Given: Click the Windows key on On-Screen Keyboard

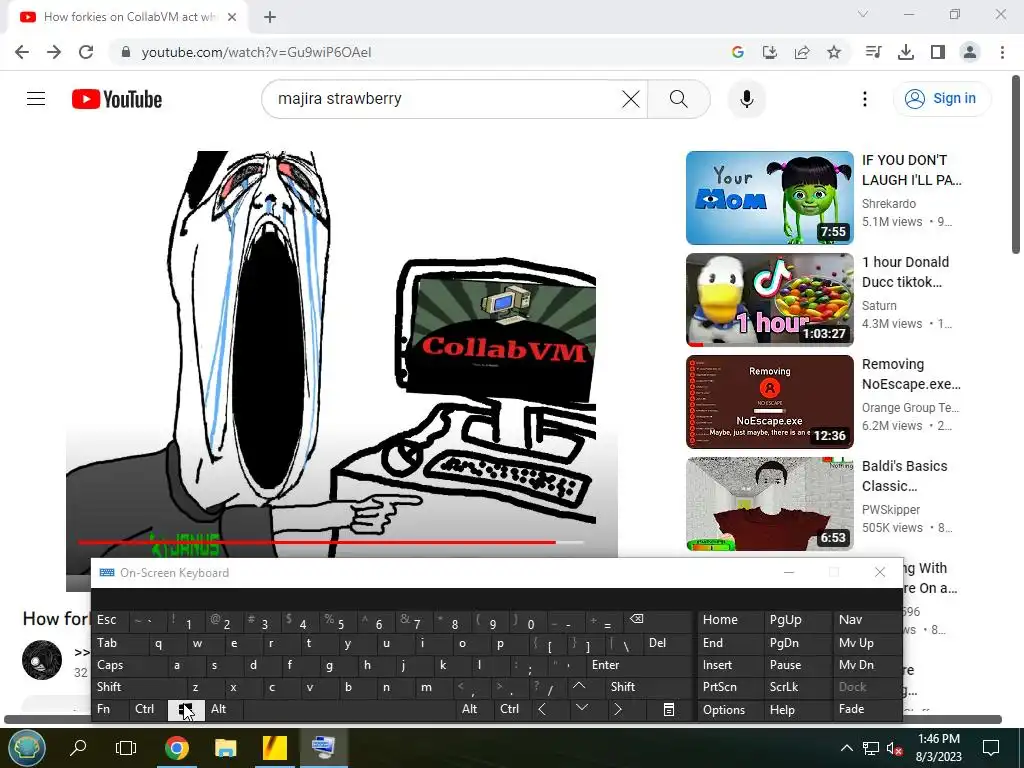Looking at the screenshot, I should [x=186, y=710].
